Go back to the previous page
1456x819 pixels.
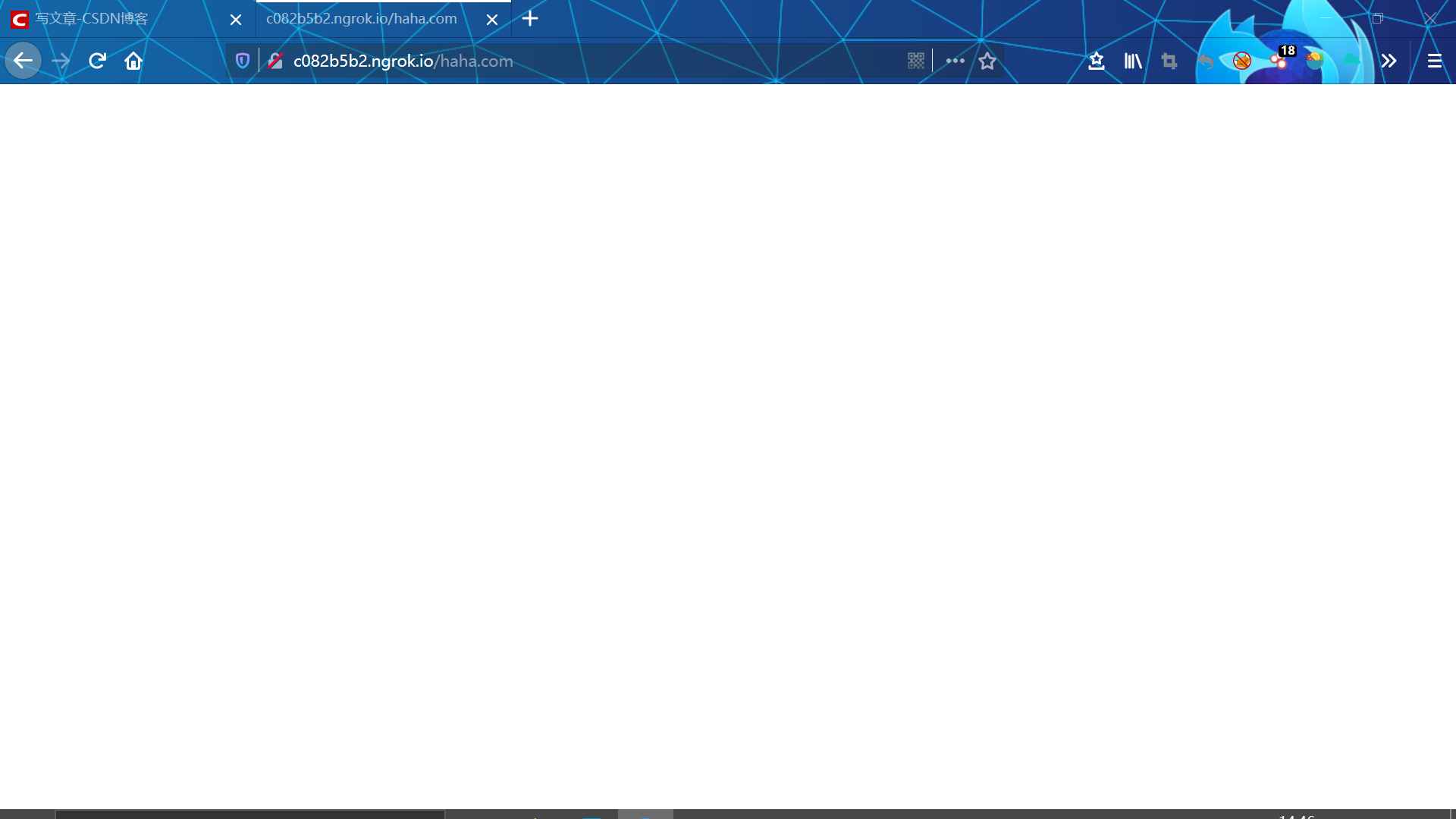[x=23, y=61]
